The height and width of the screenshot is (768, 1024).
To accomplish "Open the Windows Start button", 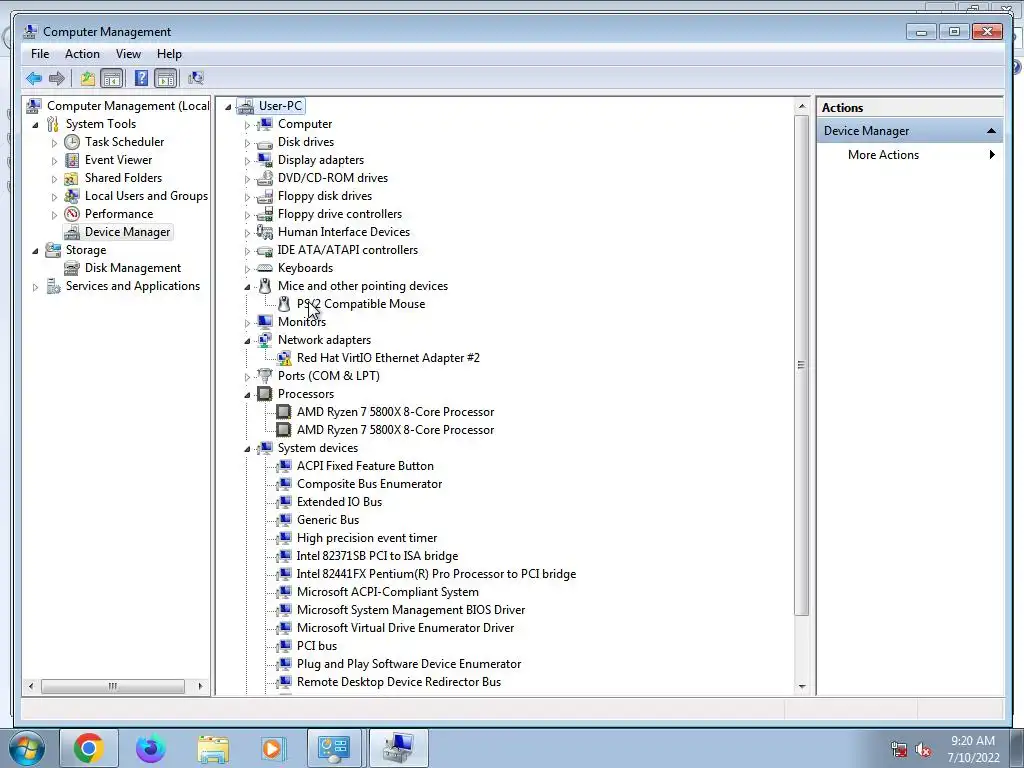I will 26,748.
